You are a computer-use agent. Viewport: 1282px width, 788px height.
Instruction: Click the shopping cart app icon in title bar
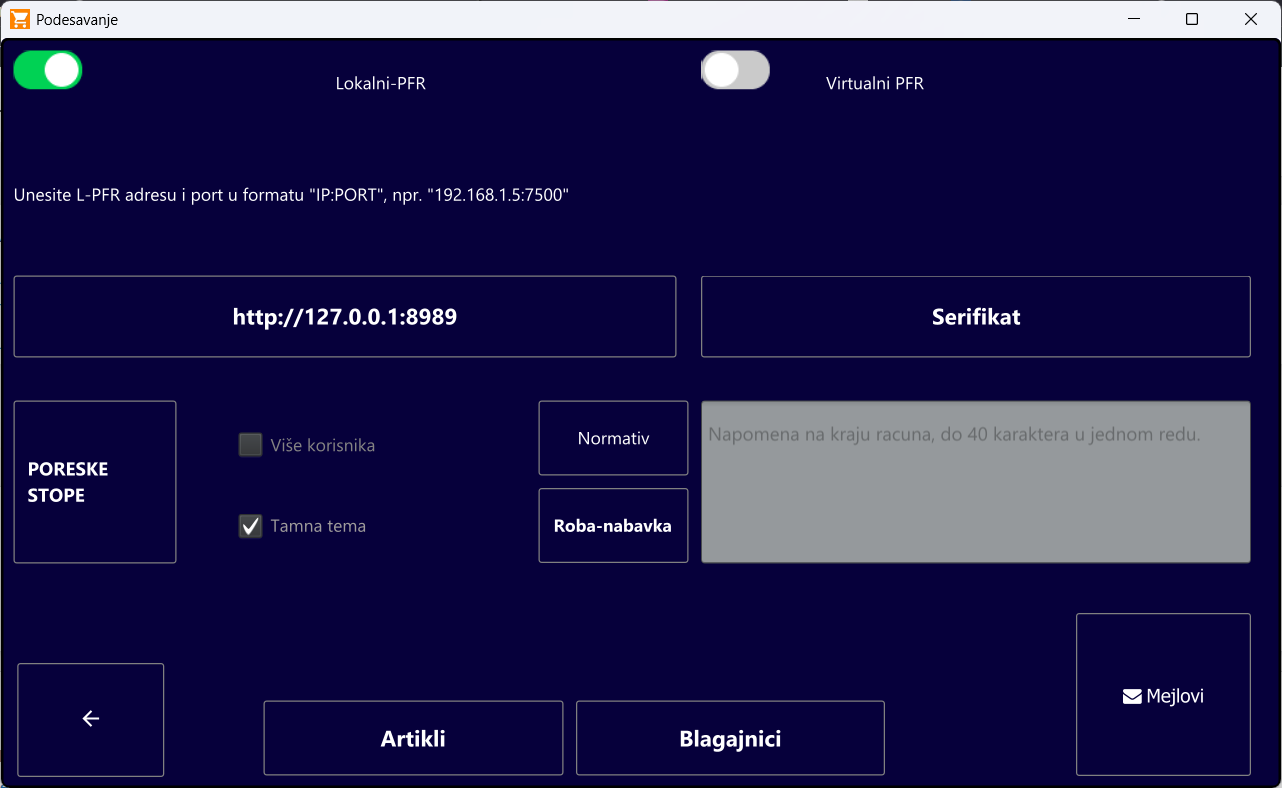(x=20, y=19)
